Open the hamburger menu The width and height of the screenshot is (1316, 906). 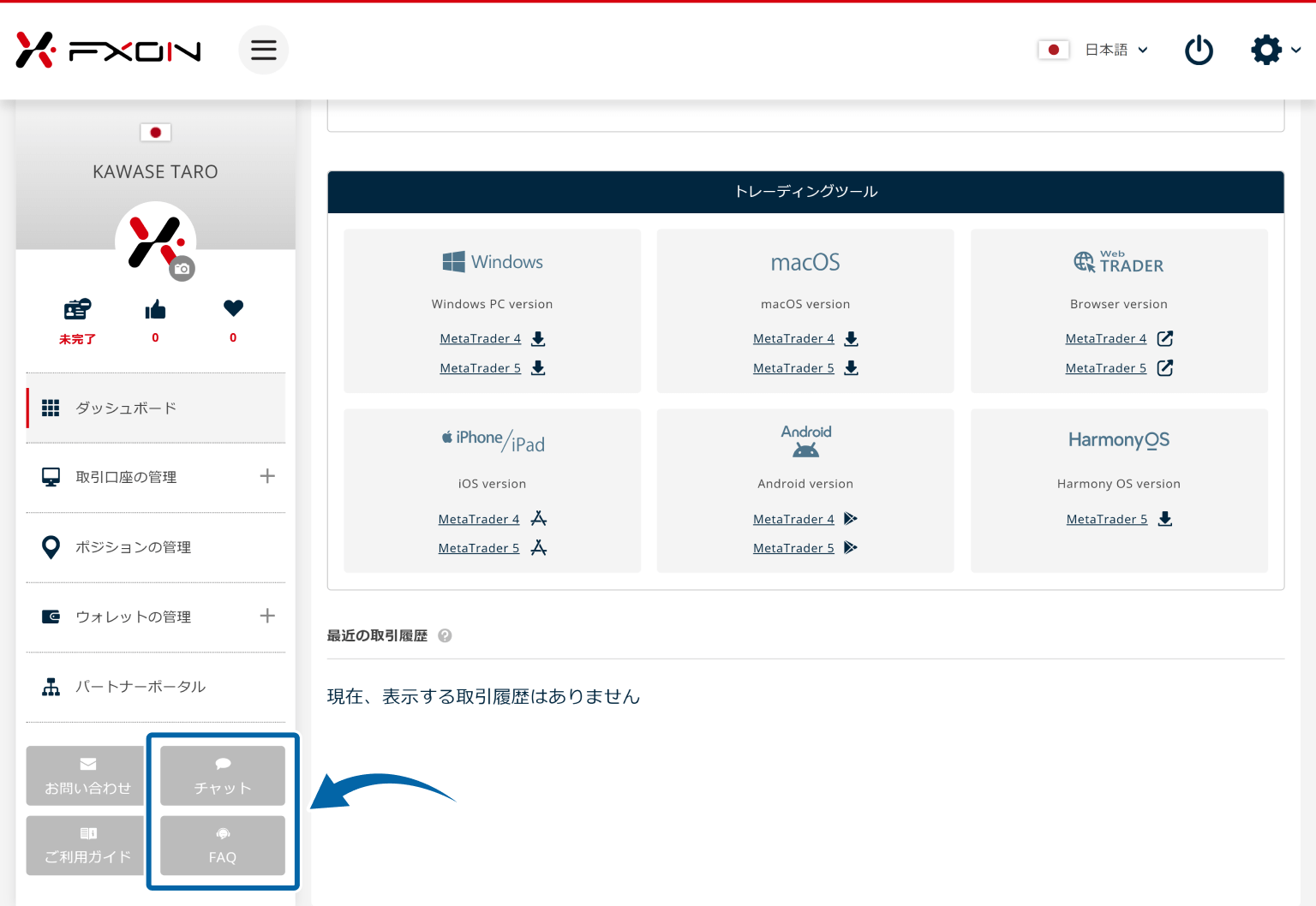263,50
